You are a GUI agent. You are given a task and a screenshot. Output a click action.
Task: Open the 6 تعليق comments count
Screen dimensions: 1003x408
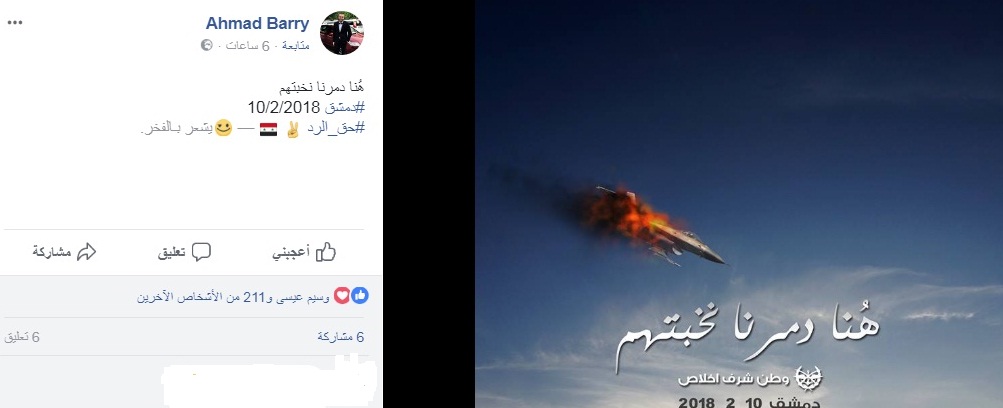(x=22, y=337)
